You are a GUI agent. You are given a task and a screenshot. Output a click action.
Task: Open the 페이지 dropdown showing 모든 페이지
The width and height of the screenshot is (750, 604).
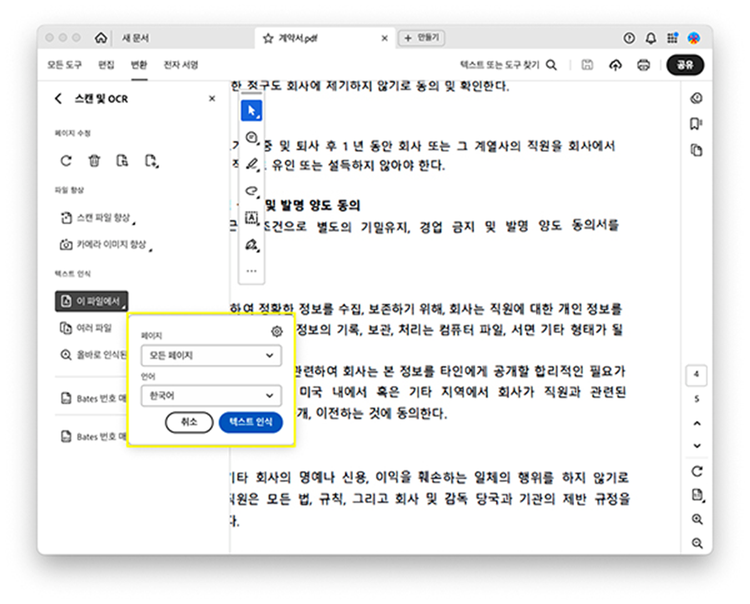[211, 355]
